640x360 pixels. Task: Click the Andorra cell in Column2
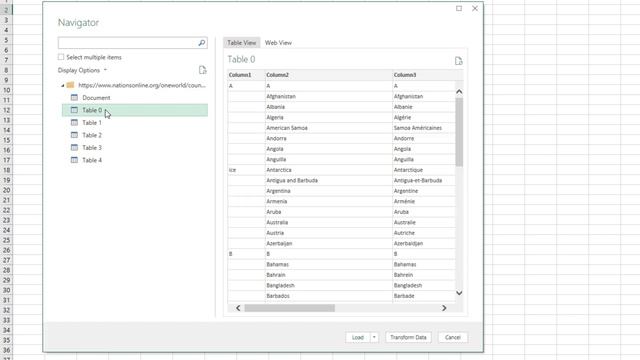(x=329, y=138)
